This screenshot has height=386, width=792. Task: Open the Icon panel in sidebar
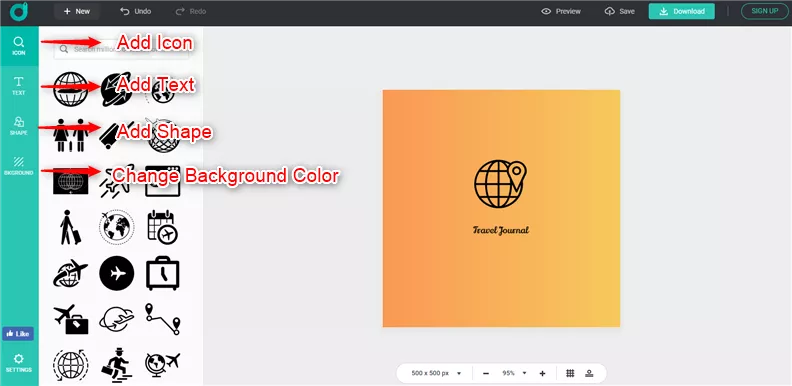[x=19, y=46]
